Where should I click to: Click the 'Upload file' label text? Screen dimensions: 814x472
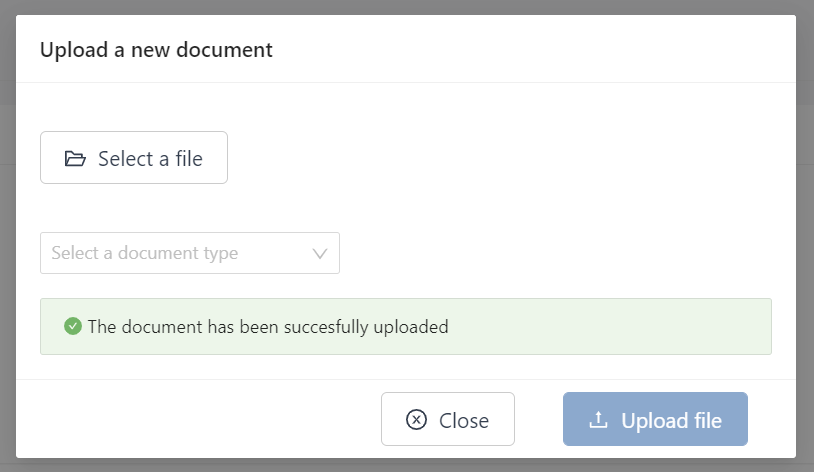(671, 420)
